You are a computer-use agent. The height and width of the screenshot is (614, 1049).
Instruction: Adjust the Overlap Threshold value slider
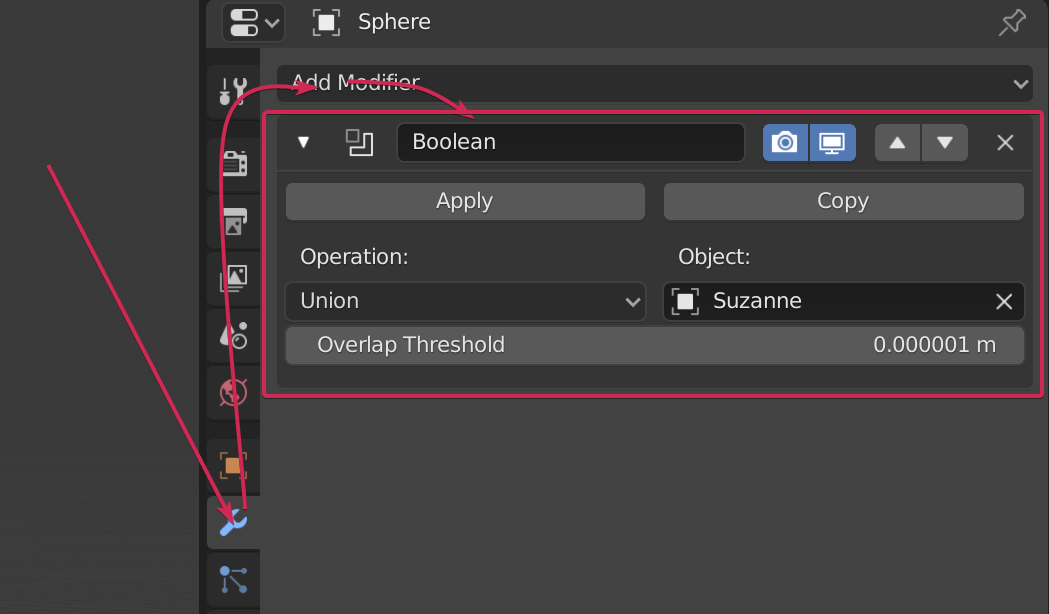click(x=655, y=345)
